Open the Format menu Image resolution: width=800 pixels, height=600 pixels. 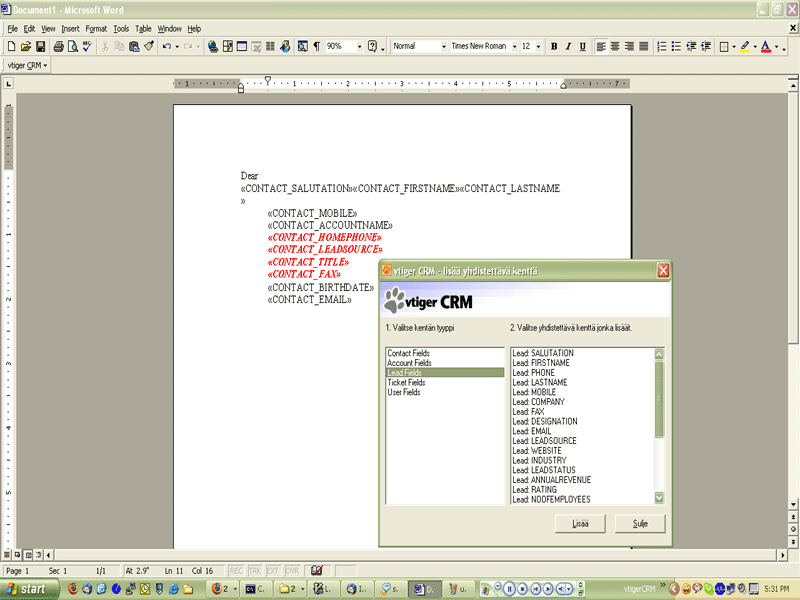click(x=96, y=29)
